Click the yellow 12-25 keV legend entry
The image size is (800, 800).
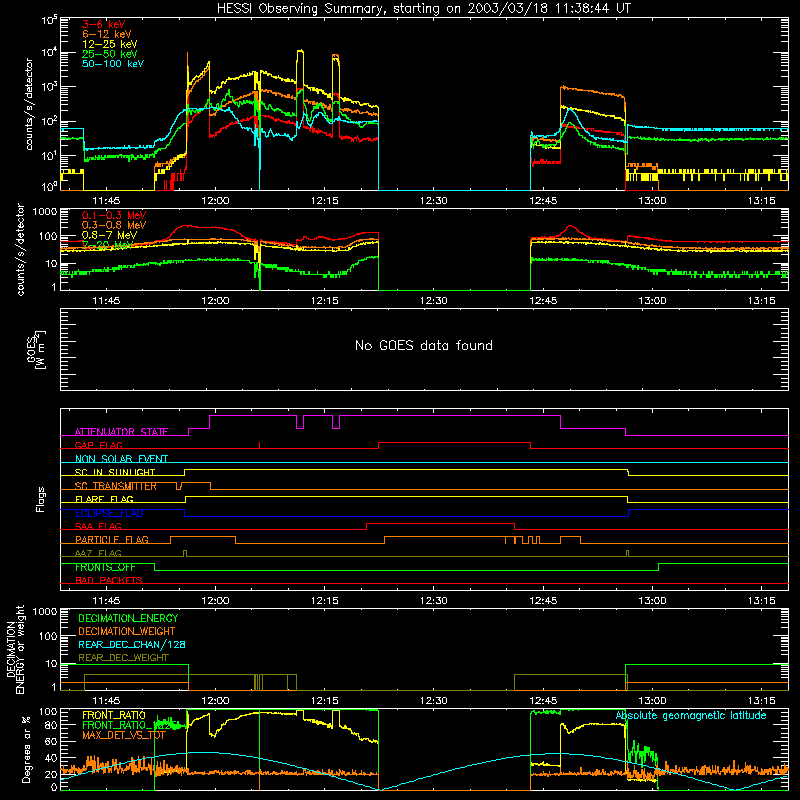(110, 44)
